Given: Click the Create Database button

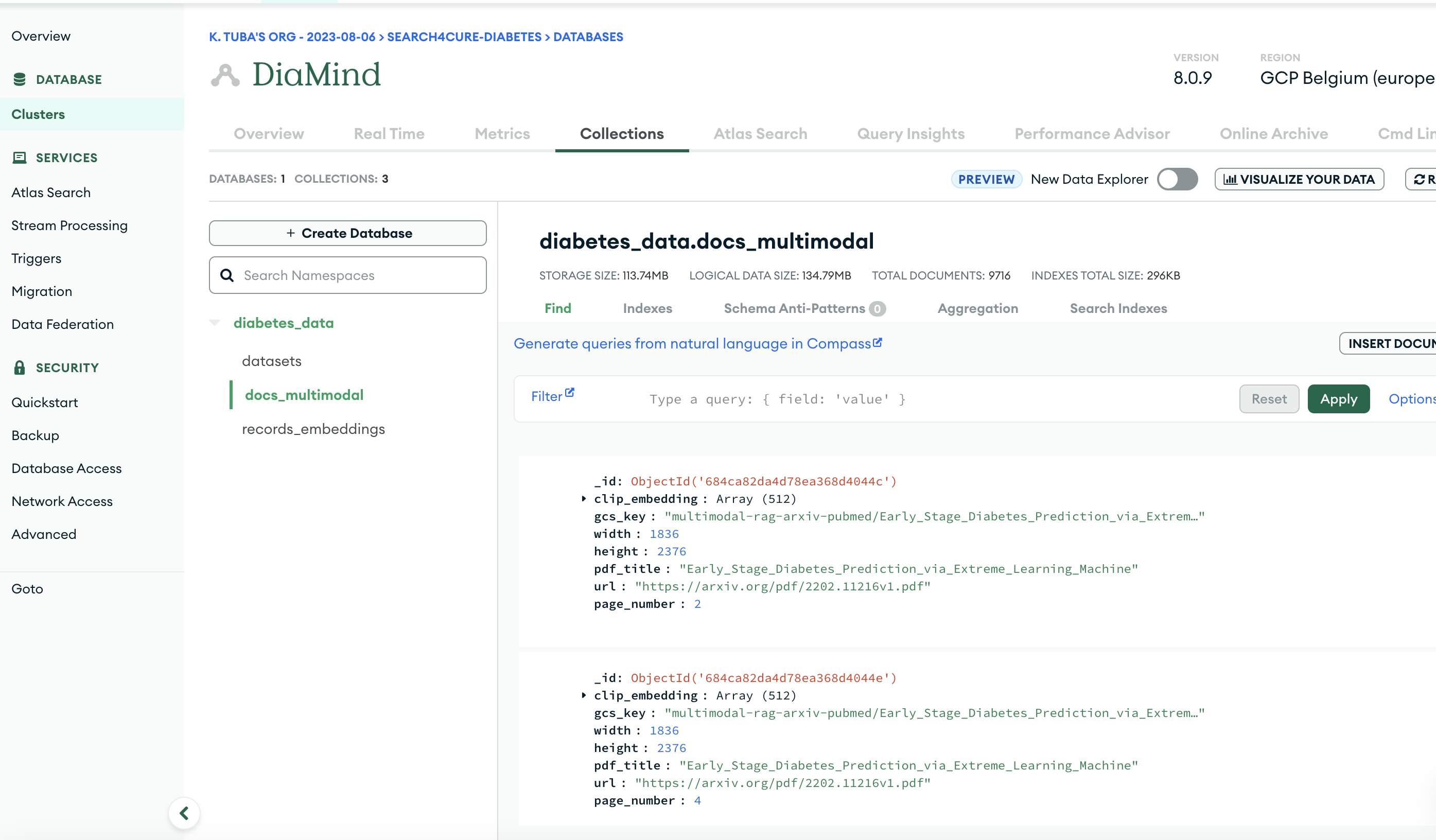Looking at the screenshot, I should (x=347, y=233).
